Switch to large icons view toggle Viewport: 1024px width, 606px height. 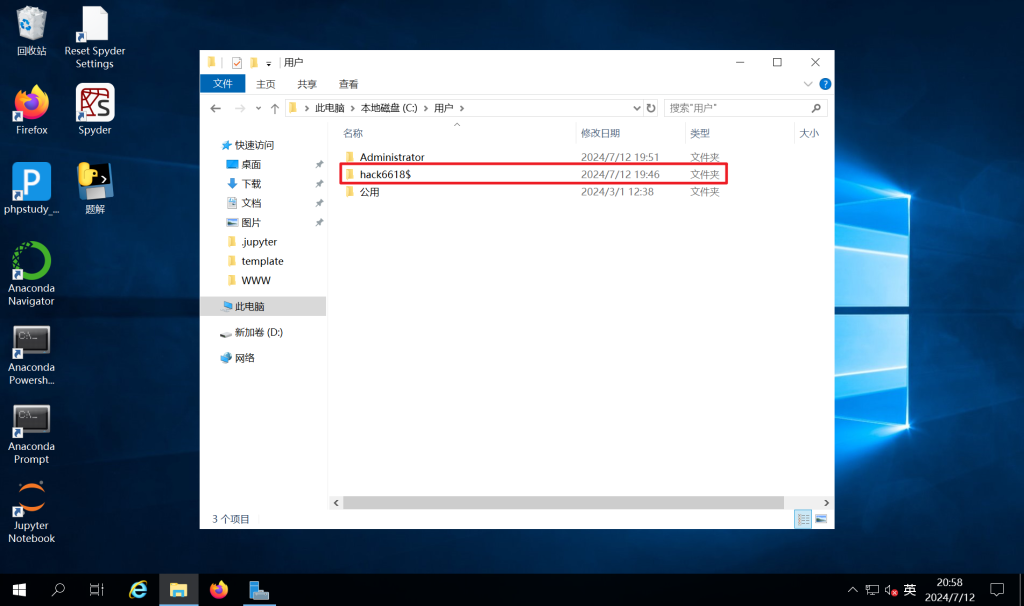(x=821, y=519)
